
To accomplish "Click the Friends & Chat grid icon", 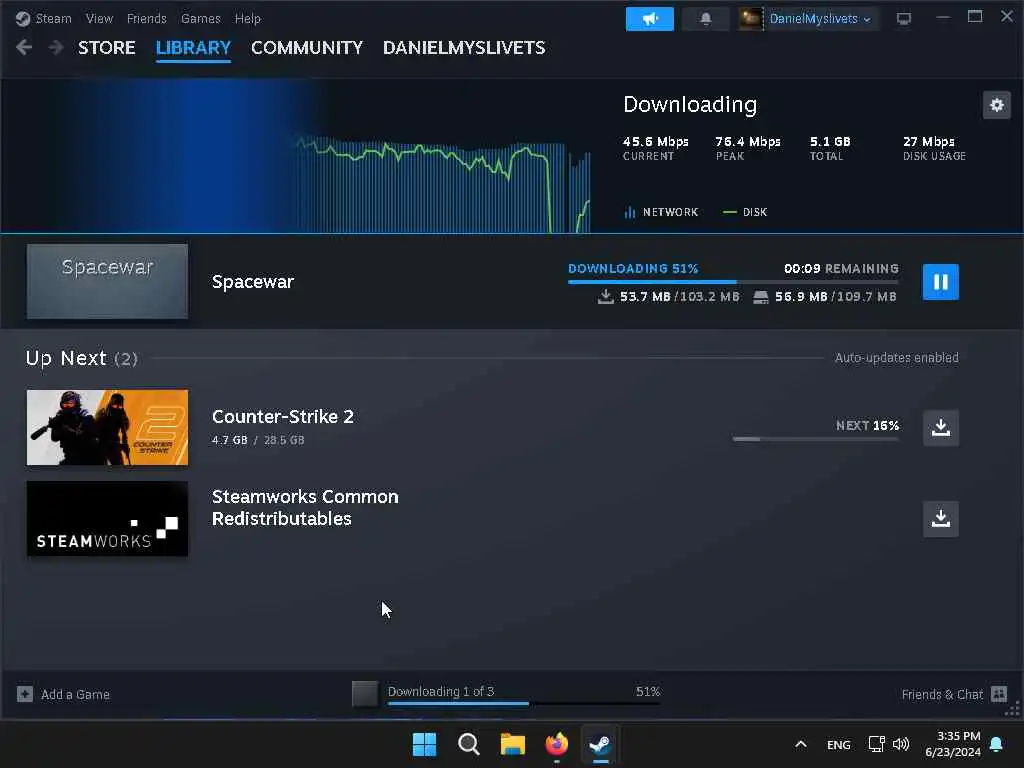I will click(x=999, y=694).
